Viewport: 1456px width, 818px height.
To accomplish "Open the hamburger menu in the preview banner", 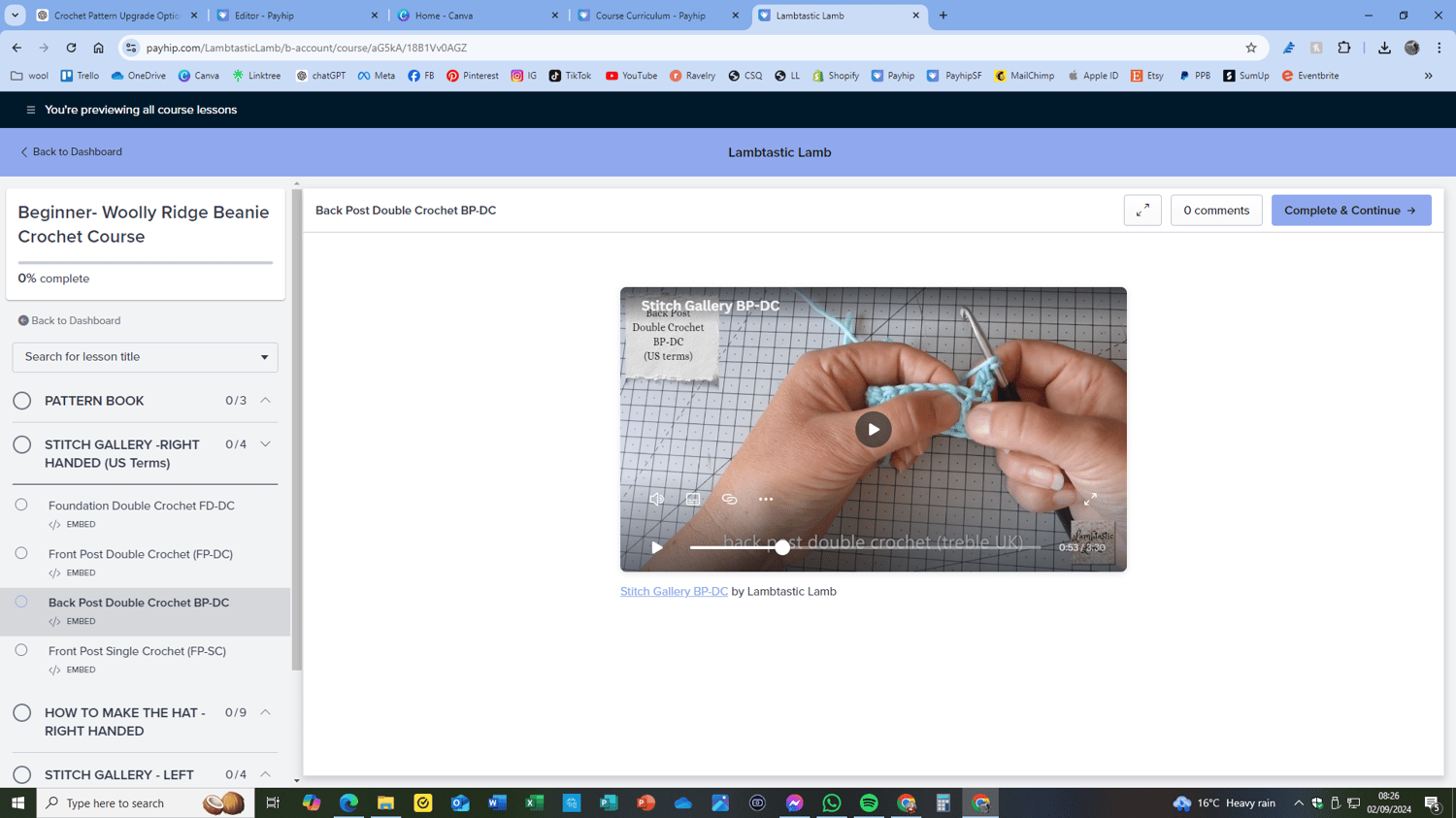I will click(30, 110).
